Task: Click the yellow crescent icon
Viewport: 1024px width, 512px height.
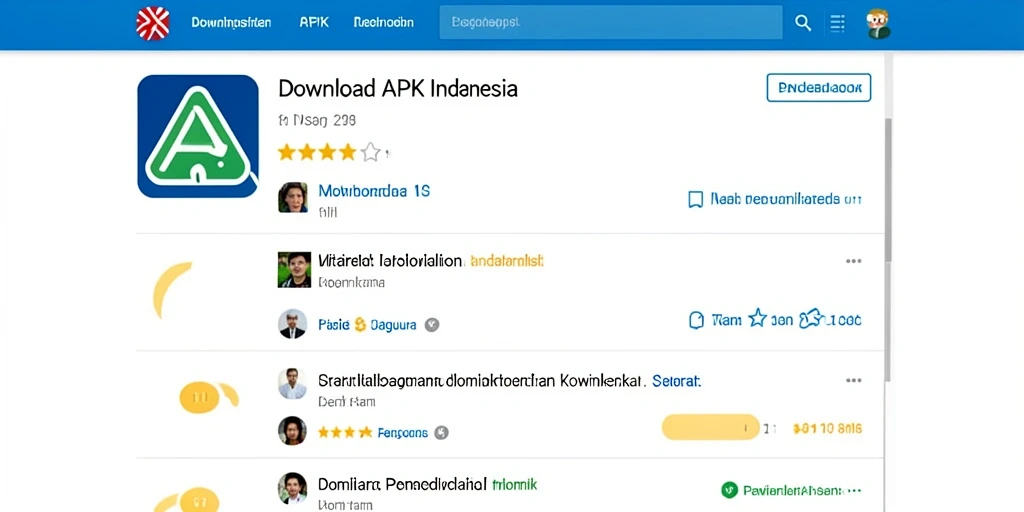Action: point(171,290)
